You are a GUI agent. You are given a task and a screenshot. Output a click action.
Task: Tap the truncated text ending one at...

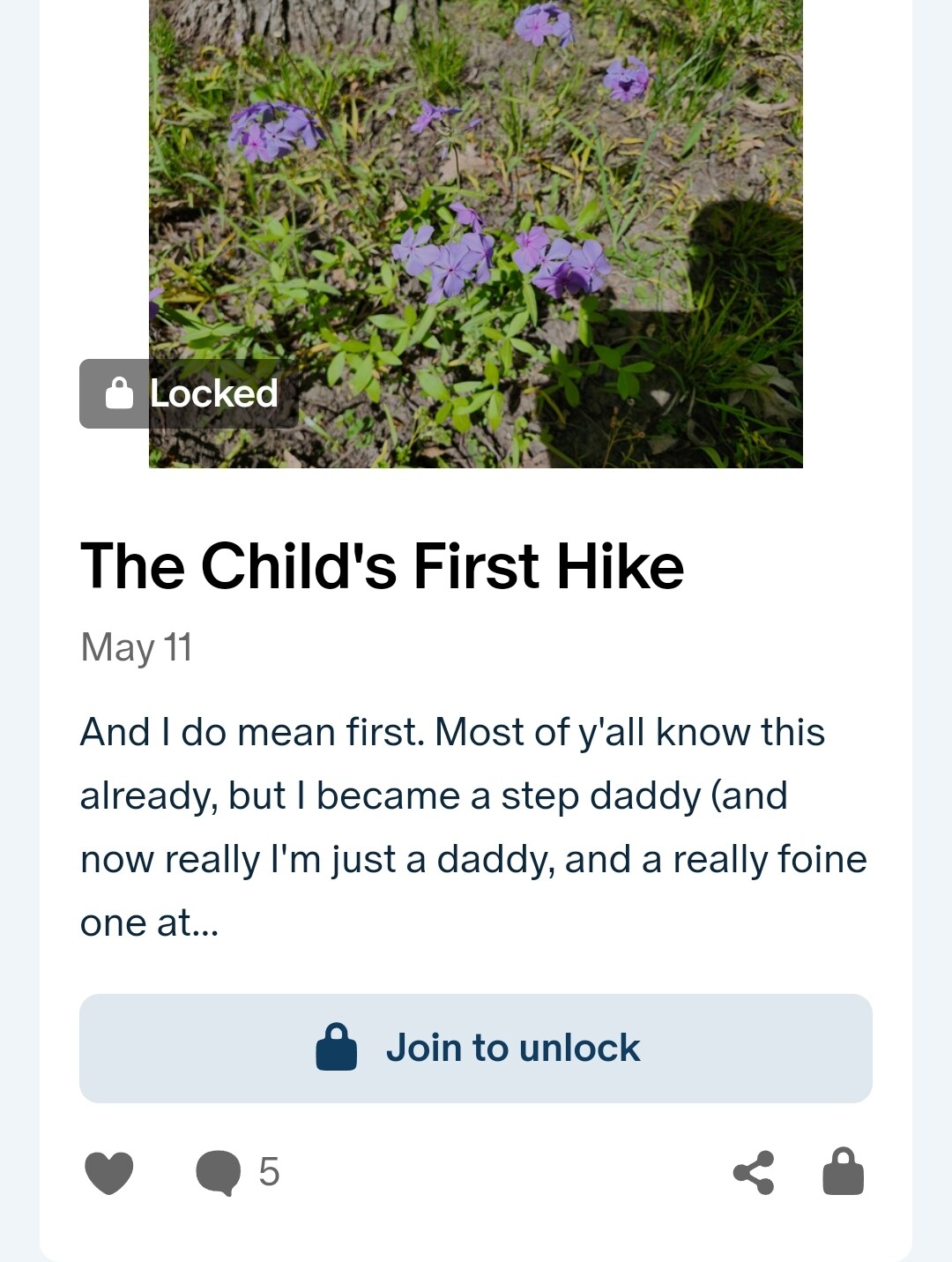click(149, 923)
